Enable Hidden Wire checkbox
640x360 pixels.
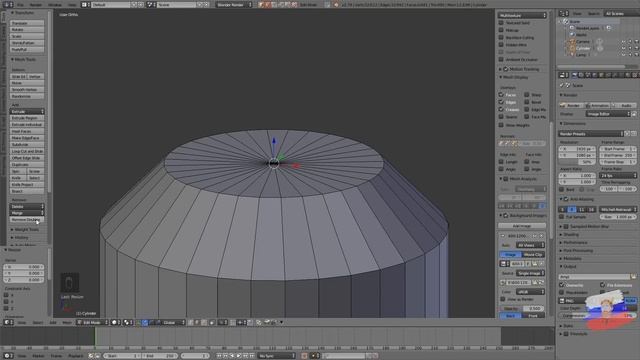(501, 45)
